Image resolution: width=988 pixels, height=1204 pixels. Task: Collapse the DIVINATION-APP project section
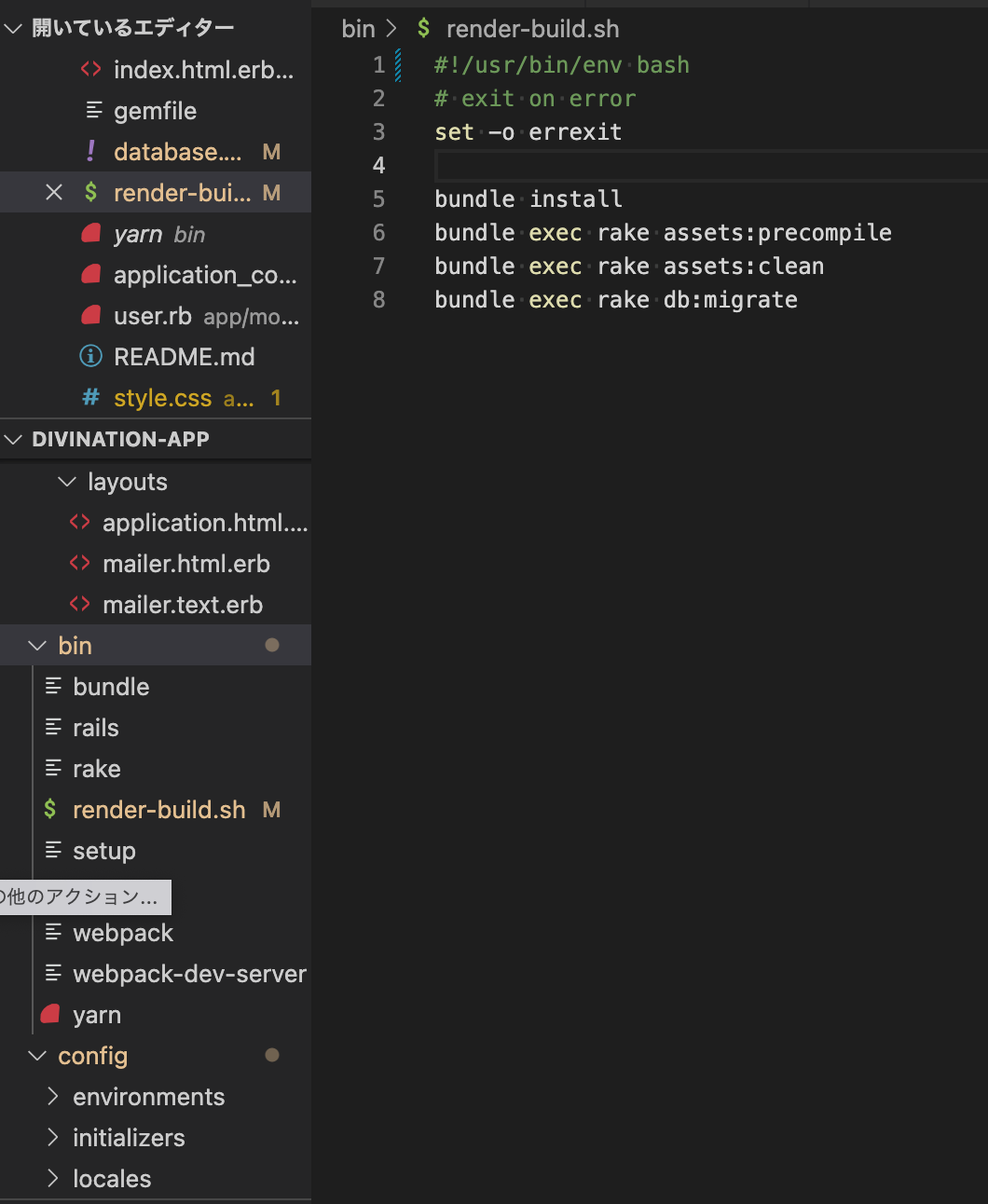13,439
